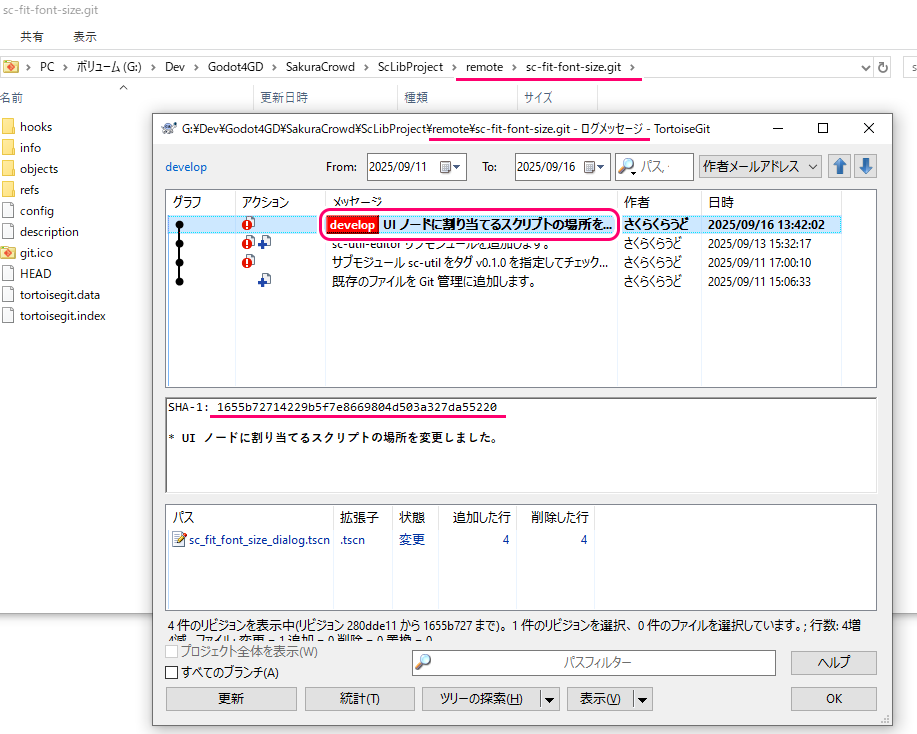Open the hooks folder

[35, 127]
